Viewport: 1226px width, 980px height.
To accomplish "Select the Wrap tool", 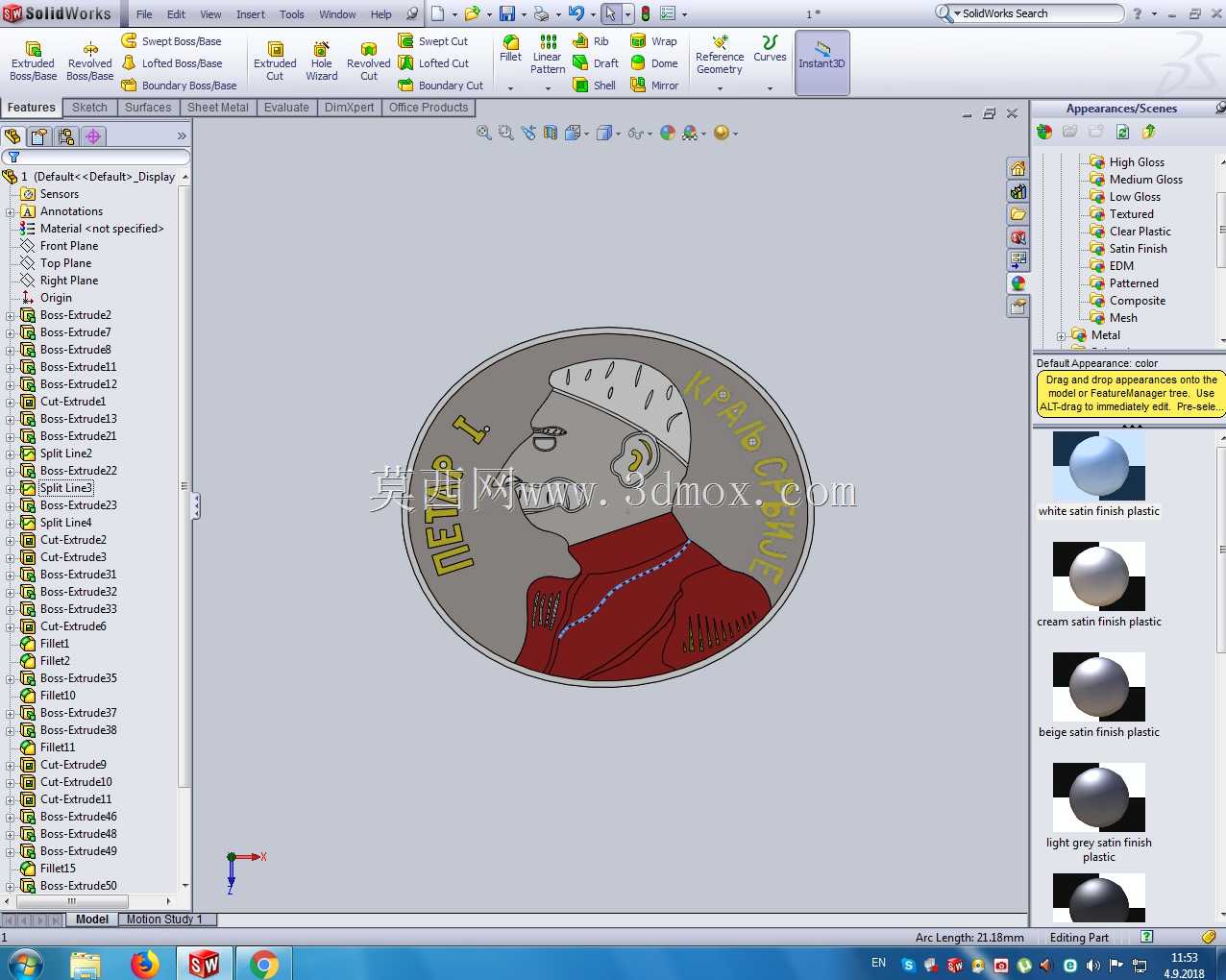I will click(653, 41).
